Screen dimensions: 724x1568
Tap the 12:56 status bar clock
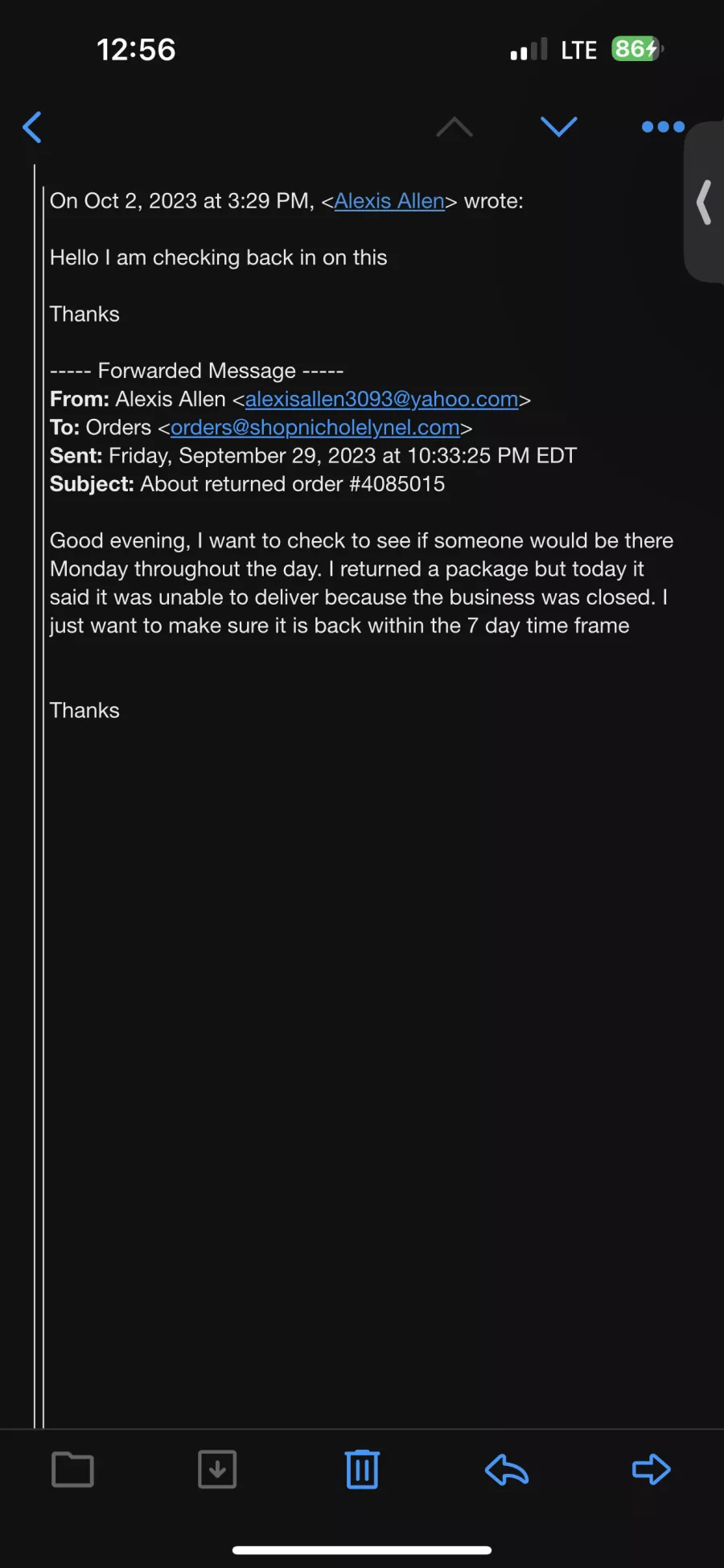click(136, 50)
